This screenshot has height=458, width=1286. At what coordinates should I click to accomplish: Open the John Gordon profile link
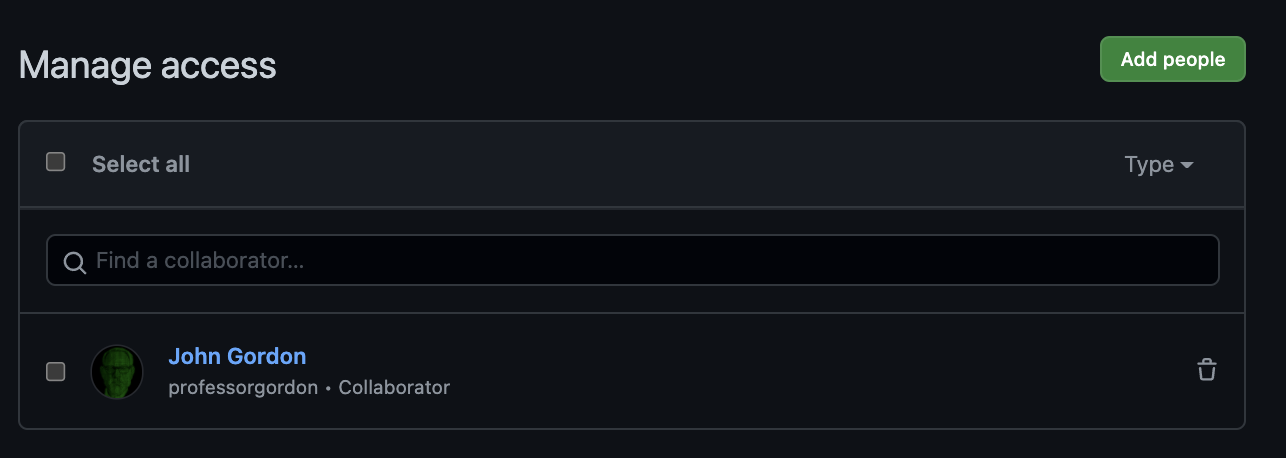[237, 356]
